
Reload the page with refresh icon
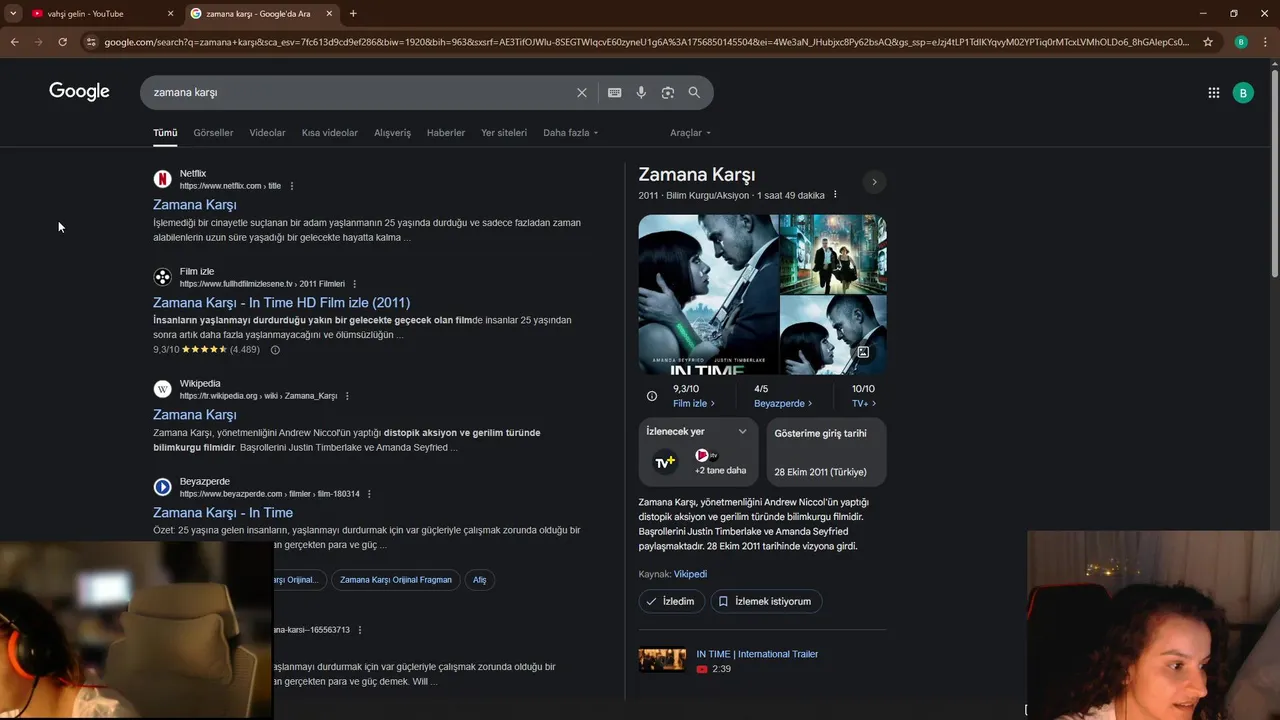coord(62,42)
